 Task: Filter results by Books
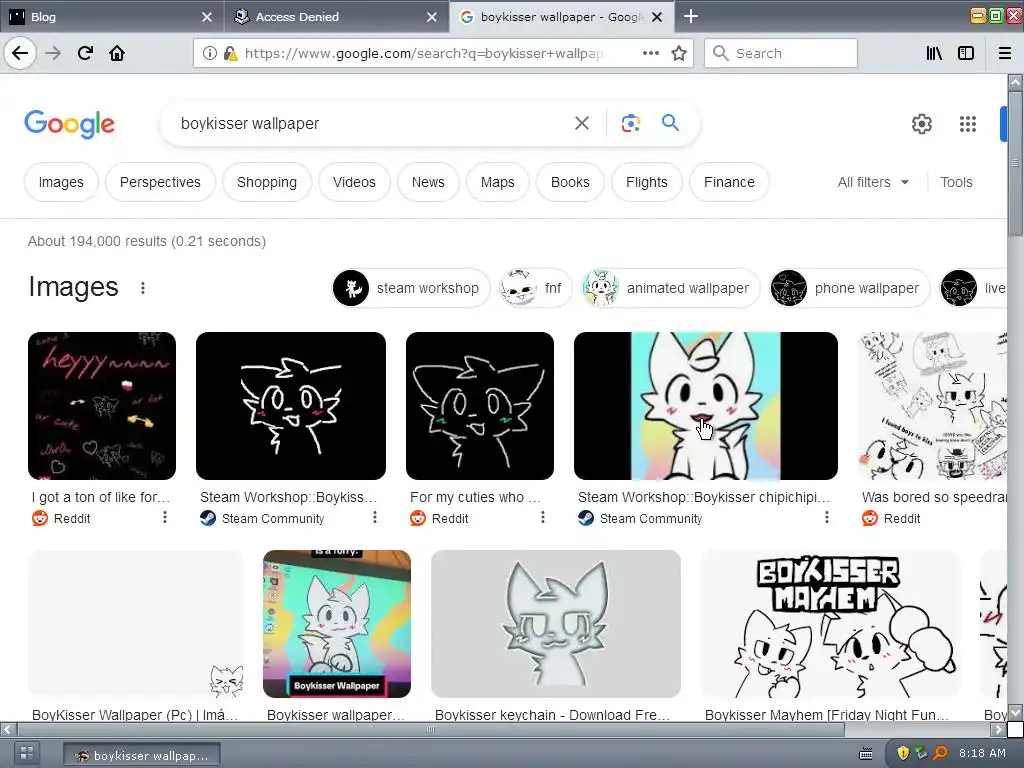point(570,182)
